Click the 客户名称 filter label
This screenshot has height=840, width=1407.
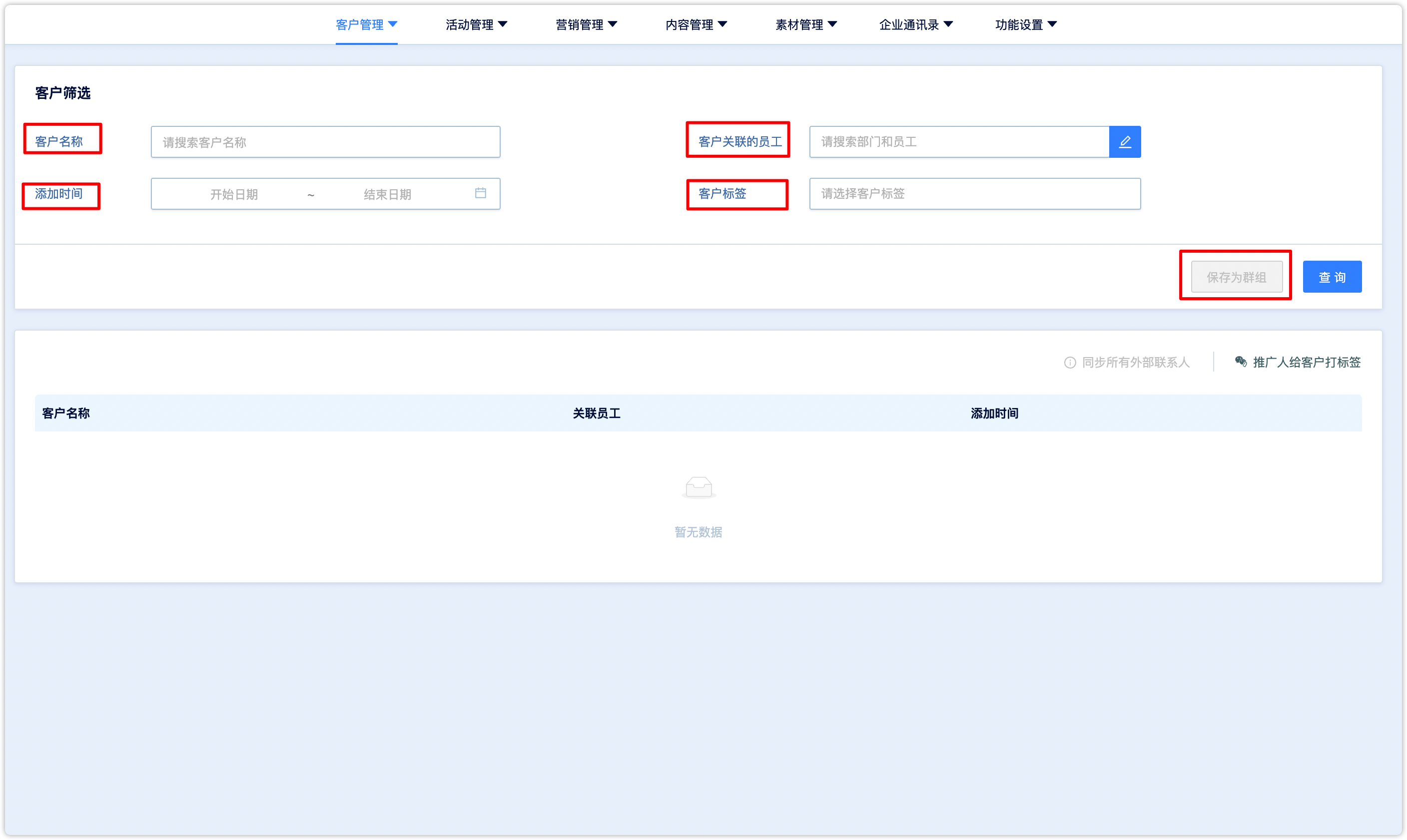(x=59, y=141)
